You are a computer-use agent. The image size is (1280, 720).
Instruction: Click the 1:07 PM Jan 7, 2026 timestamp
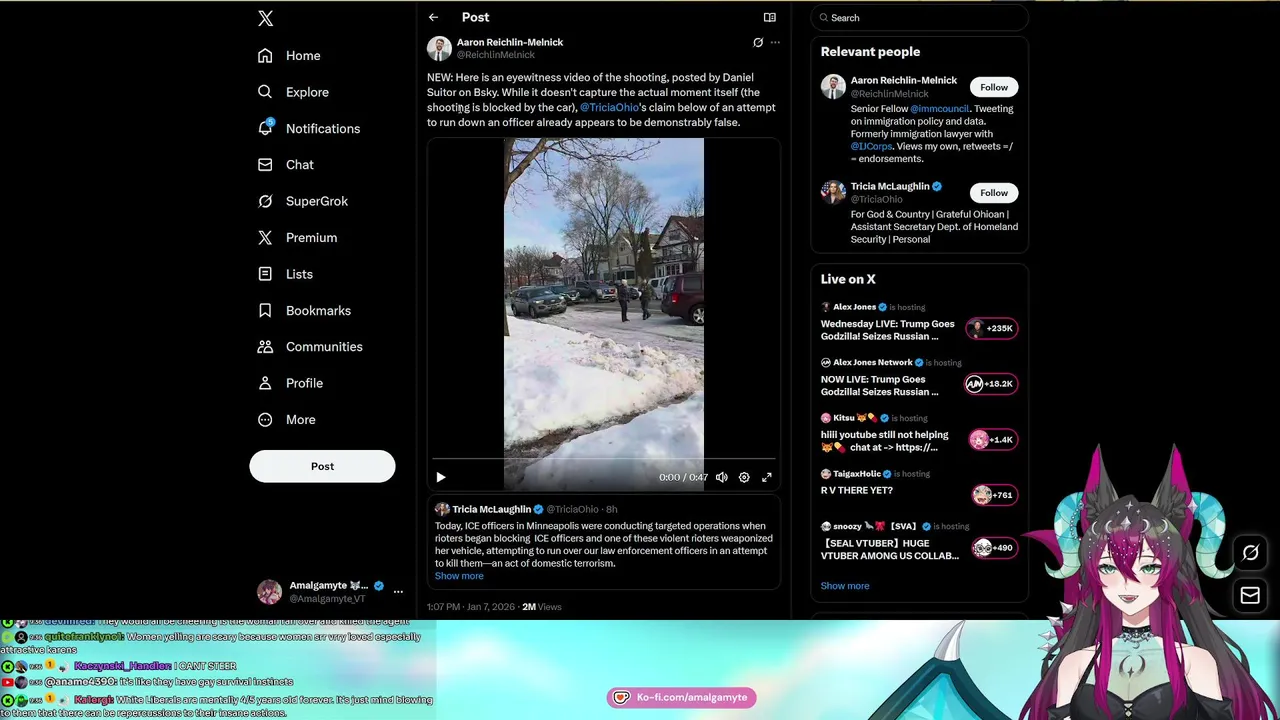coord(472,607)
